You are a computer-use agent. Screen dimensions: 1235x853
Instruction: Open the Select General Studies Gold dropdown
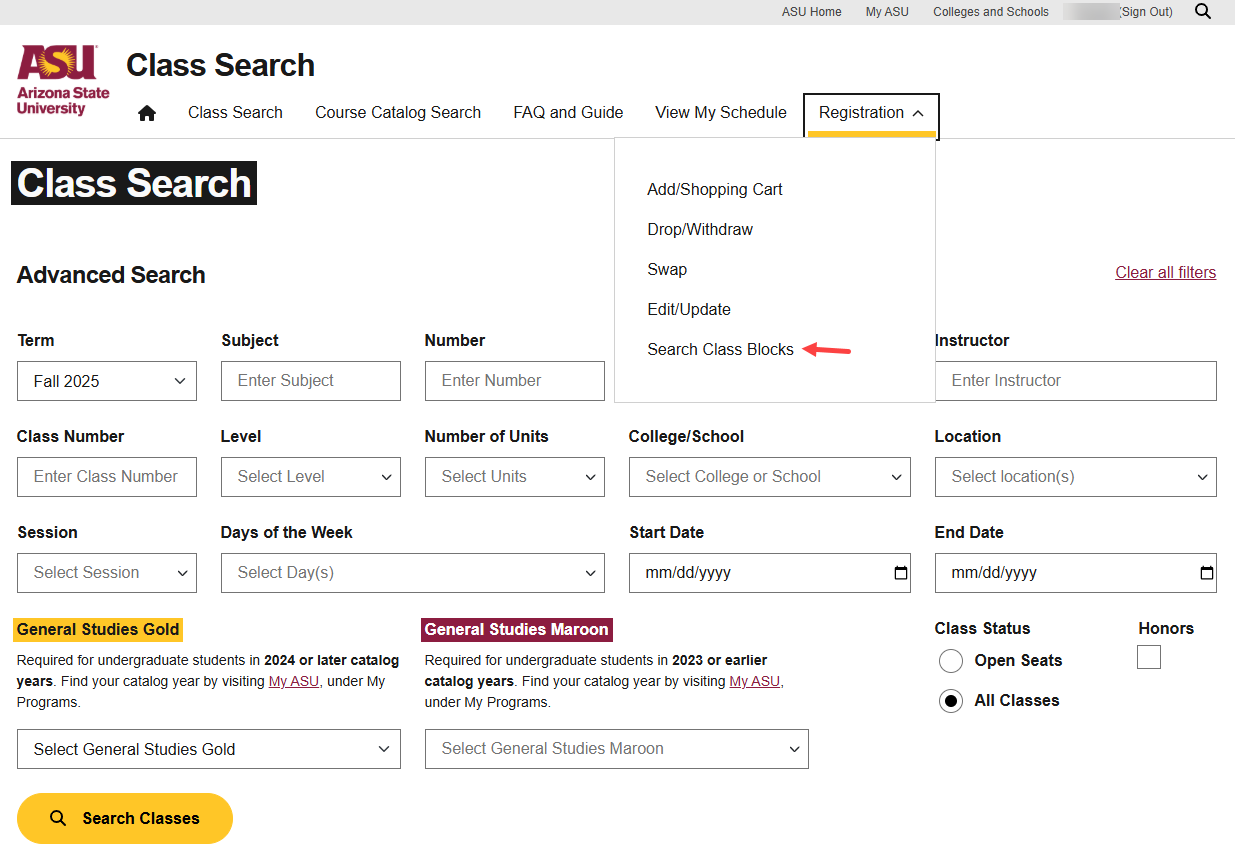208,749
